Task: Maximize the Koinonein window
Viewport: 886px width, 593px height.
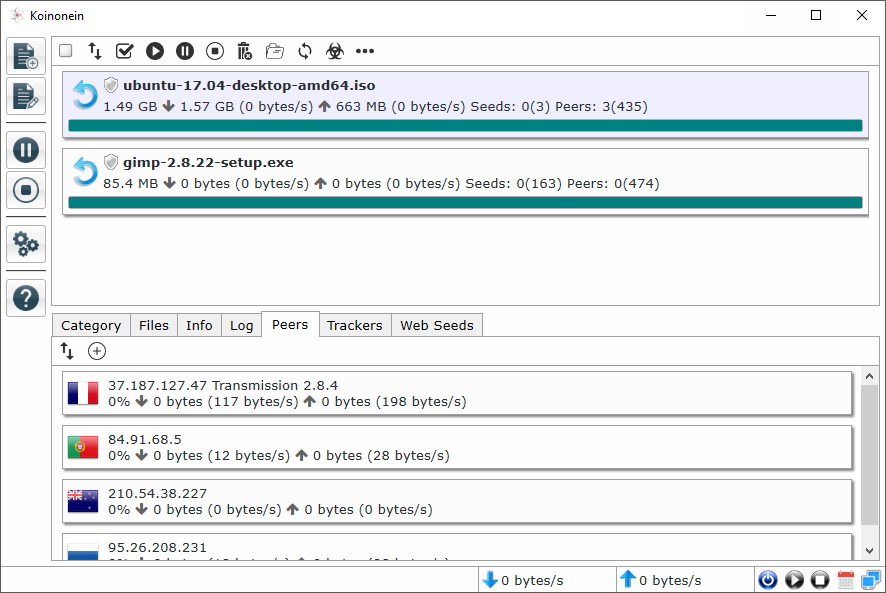Action: (x=816, y=15)
